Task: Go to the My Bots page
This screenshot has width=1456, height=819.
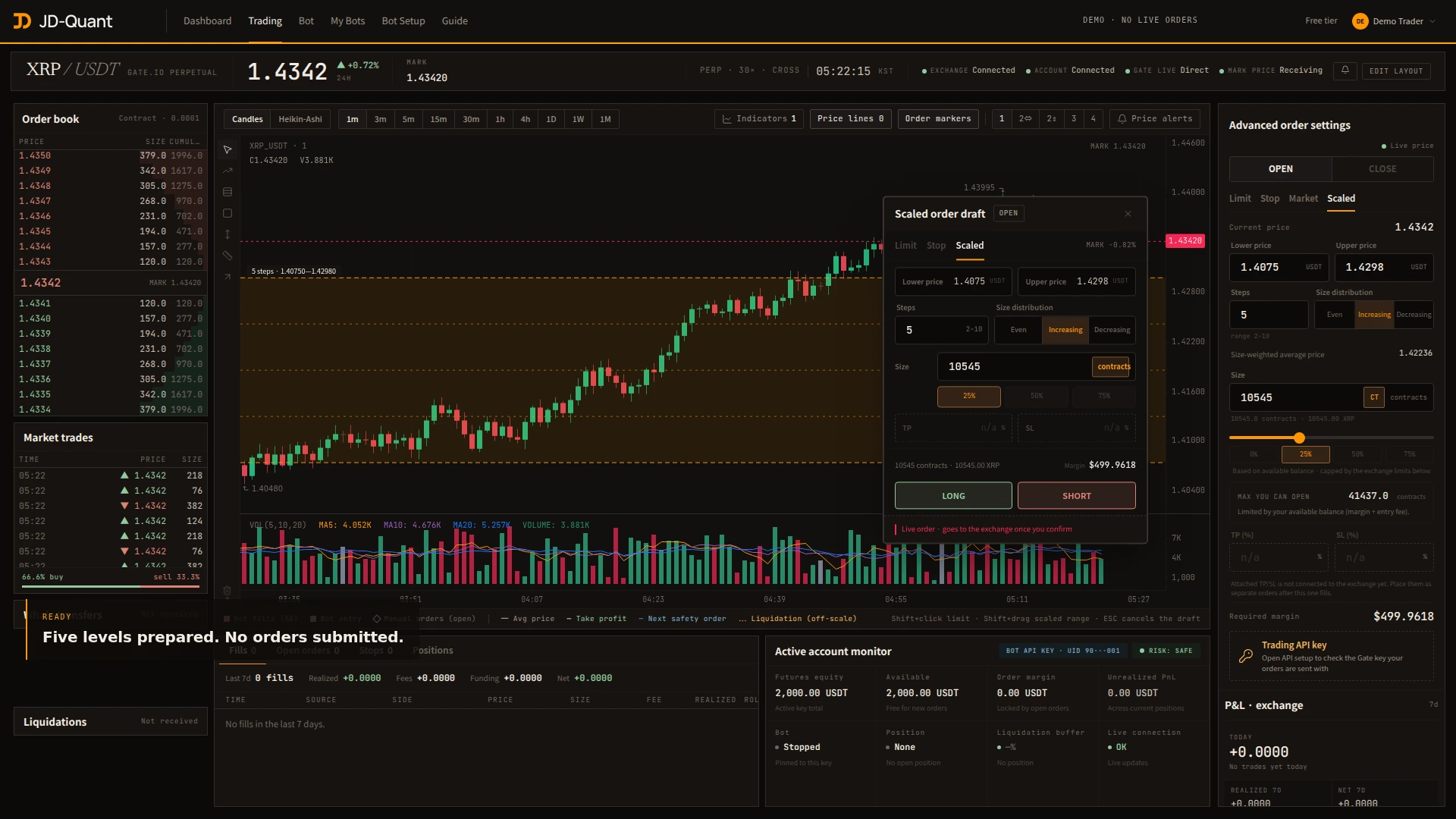Action: 347,21
